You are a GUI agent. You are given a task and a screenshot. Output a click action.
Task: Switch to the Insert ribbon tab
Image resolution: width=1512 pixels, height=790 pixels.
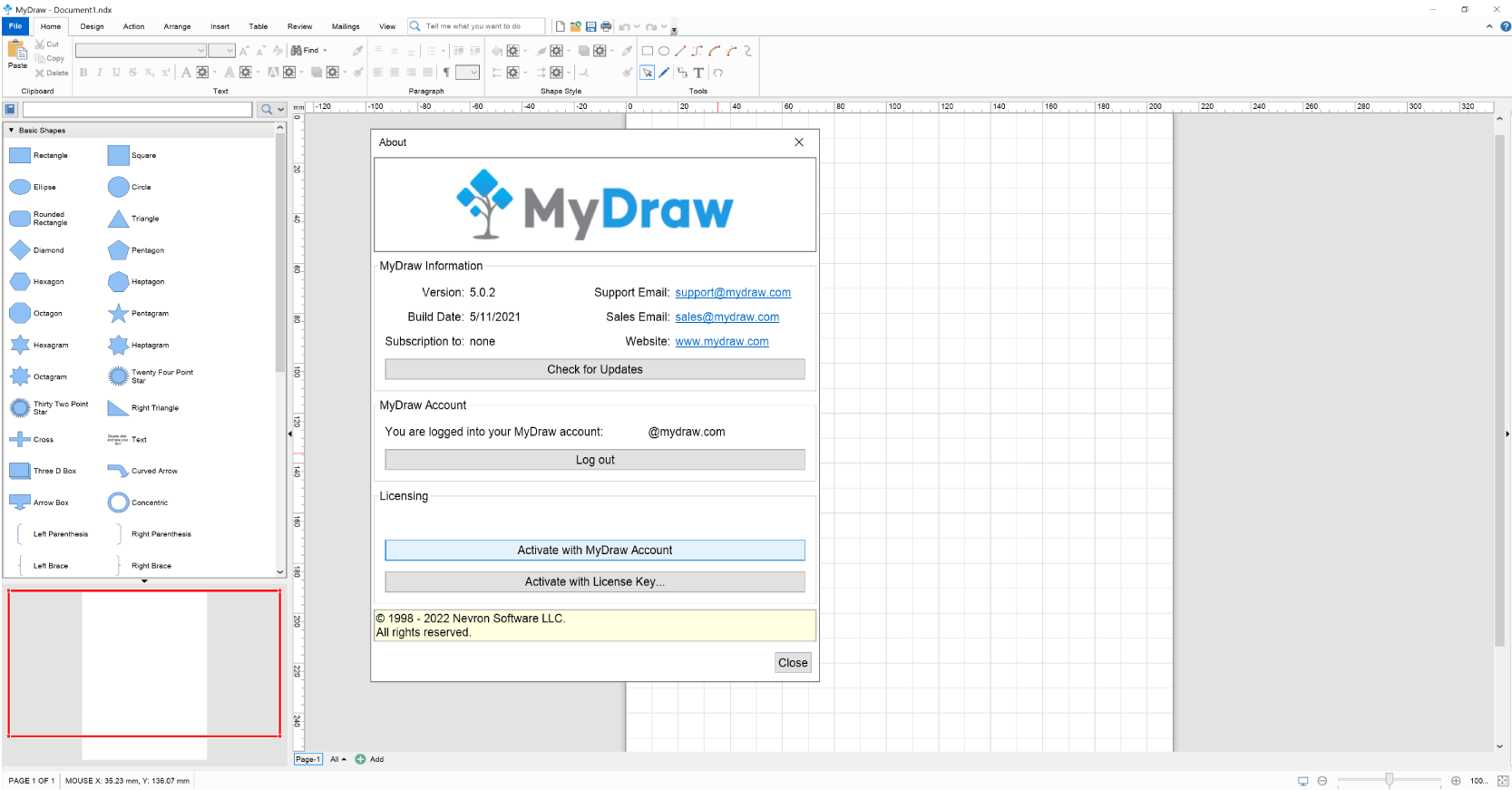click(x=220, y=26)
